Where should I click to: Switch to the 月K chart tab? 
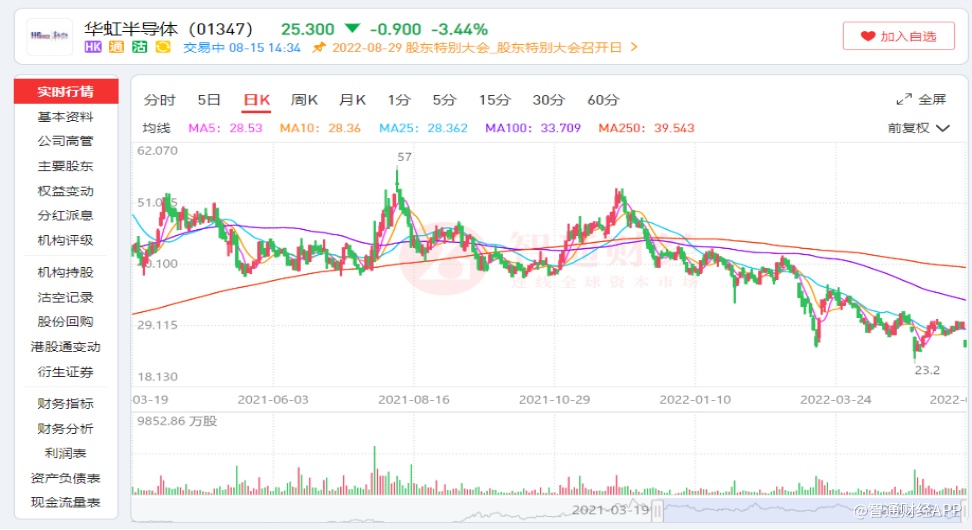point(352,100)
